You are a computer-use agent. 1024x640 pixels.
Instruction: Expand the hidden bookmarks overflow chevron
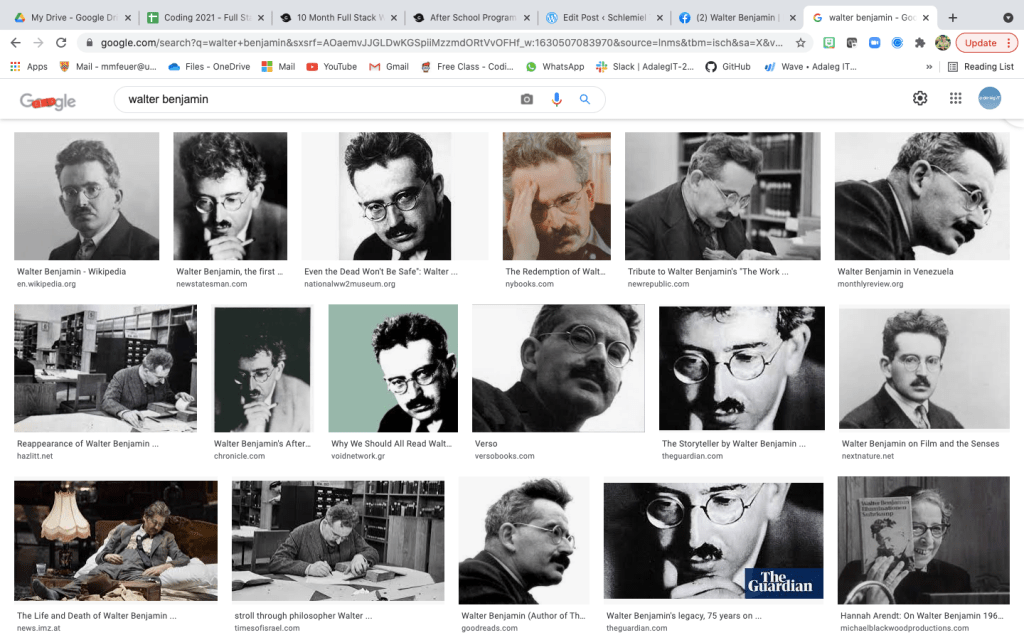click(930, 67)
